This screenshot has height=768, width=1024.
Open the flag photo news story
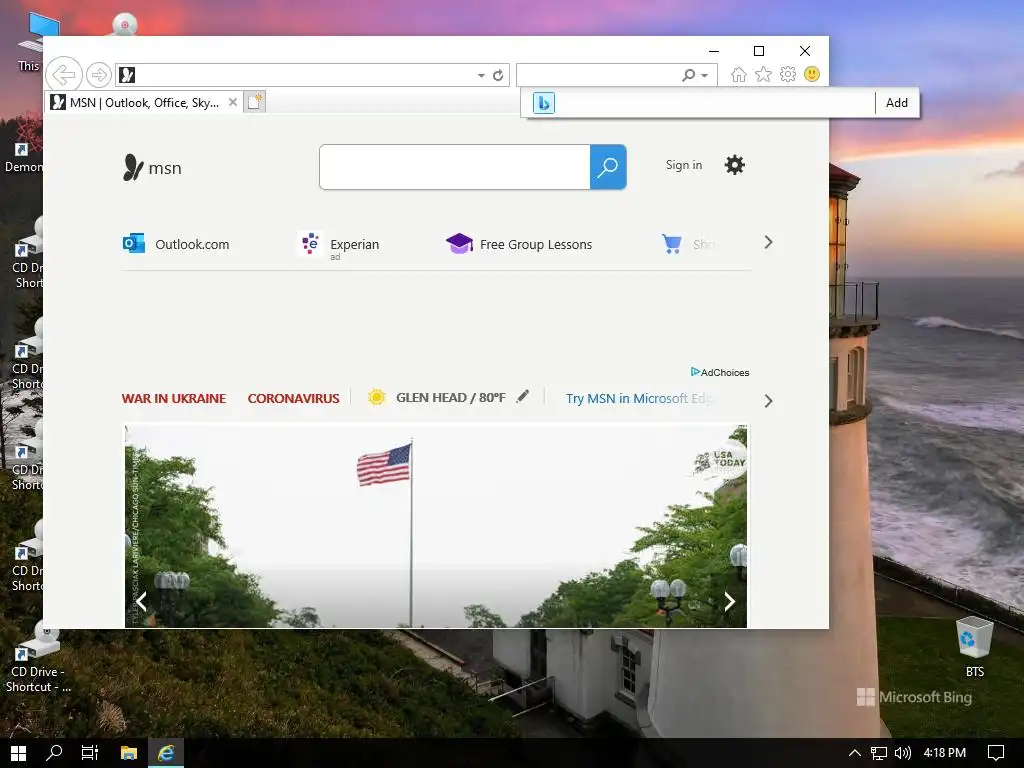[436, 526]
